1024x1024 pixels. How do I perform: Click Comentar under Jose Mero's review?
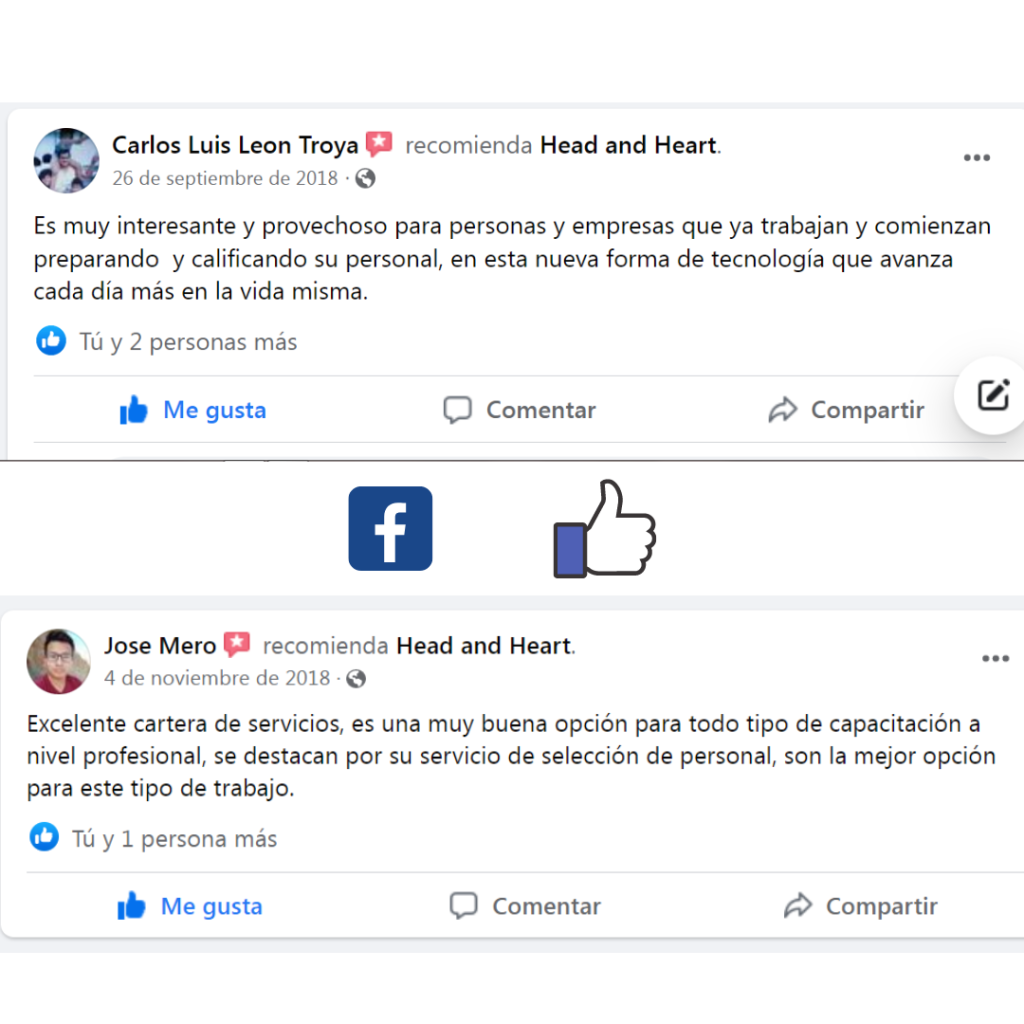pyautogui.click(x=525, y=906)
